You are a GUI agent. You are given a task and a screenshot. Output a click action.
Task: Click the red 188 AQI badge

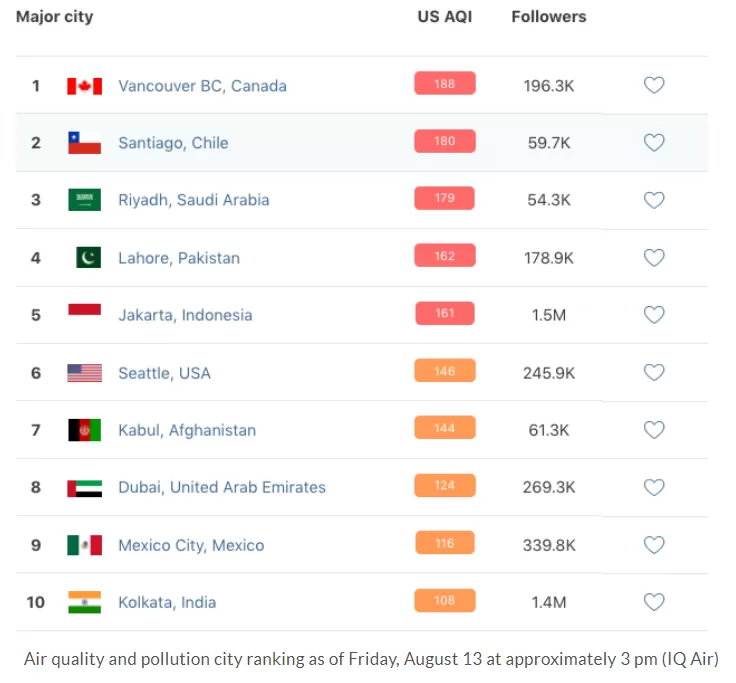[x=445, y=84]
